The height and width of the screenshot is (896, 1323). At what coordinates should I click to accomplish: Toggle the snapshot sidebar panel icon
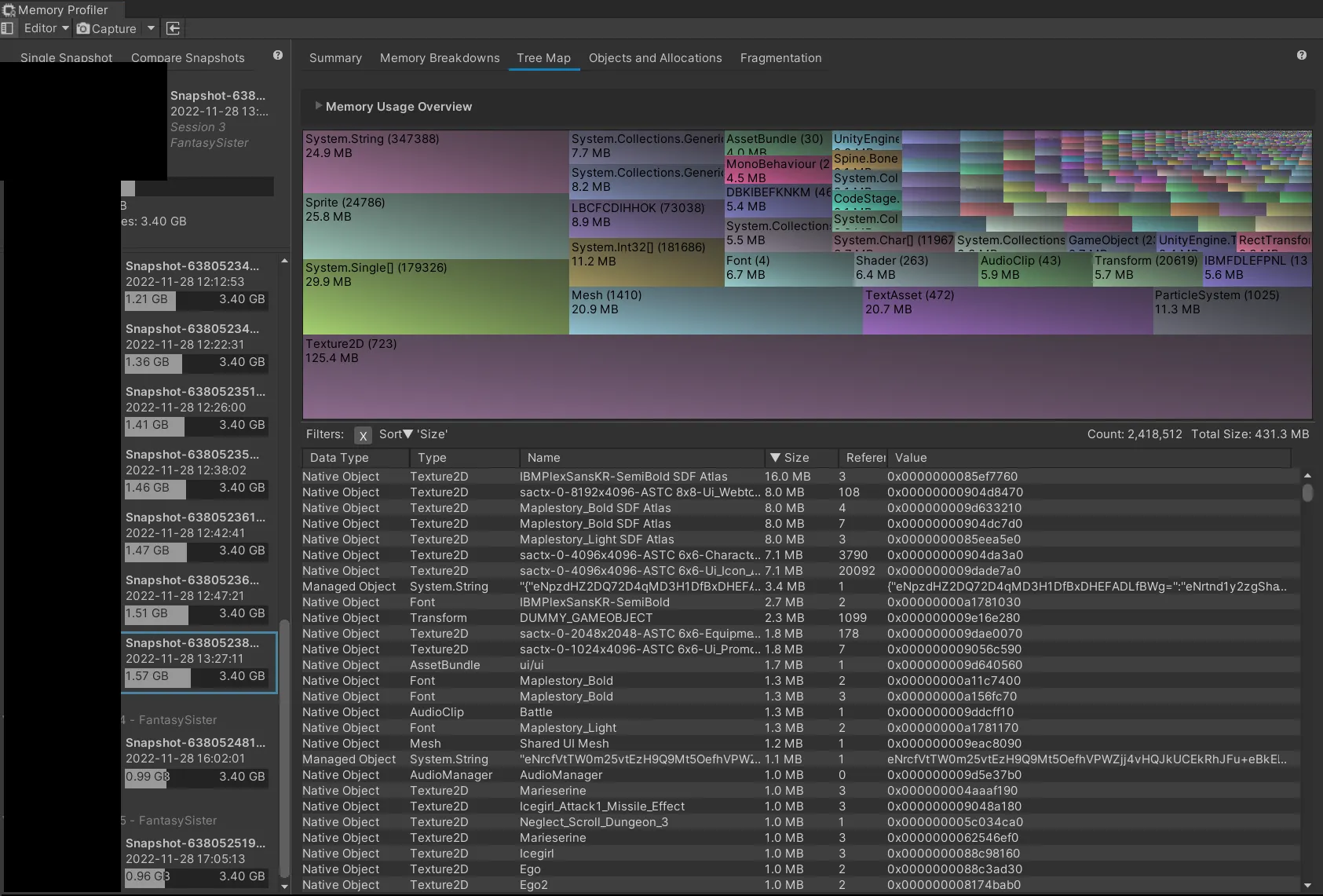click(8, 28)
